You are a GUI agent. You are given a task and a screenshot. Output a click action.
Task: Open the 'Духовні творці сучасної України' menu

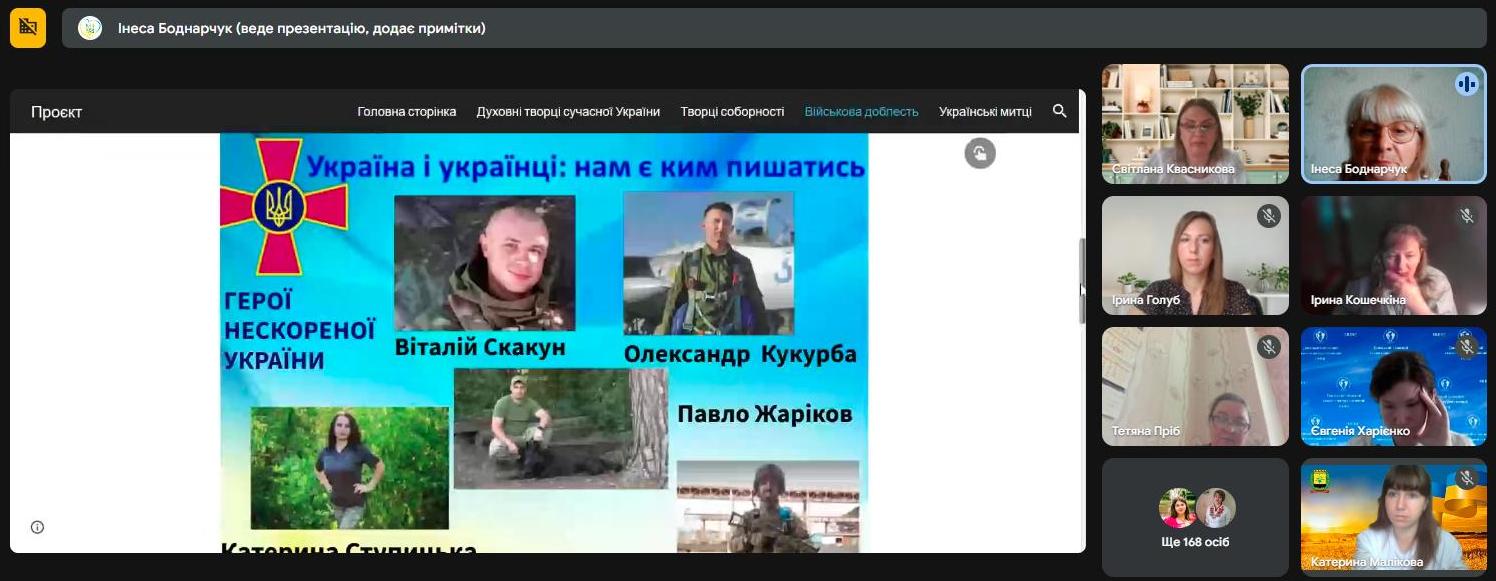pyautogui.click(x=568, y=112)
